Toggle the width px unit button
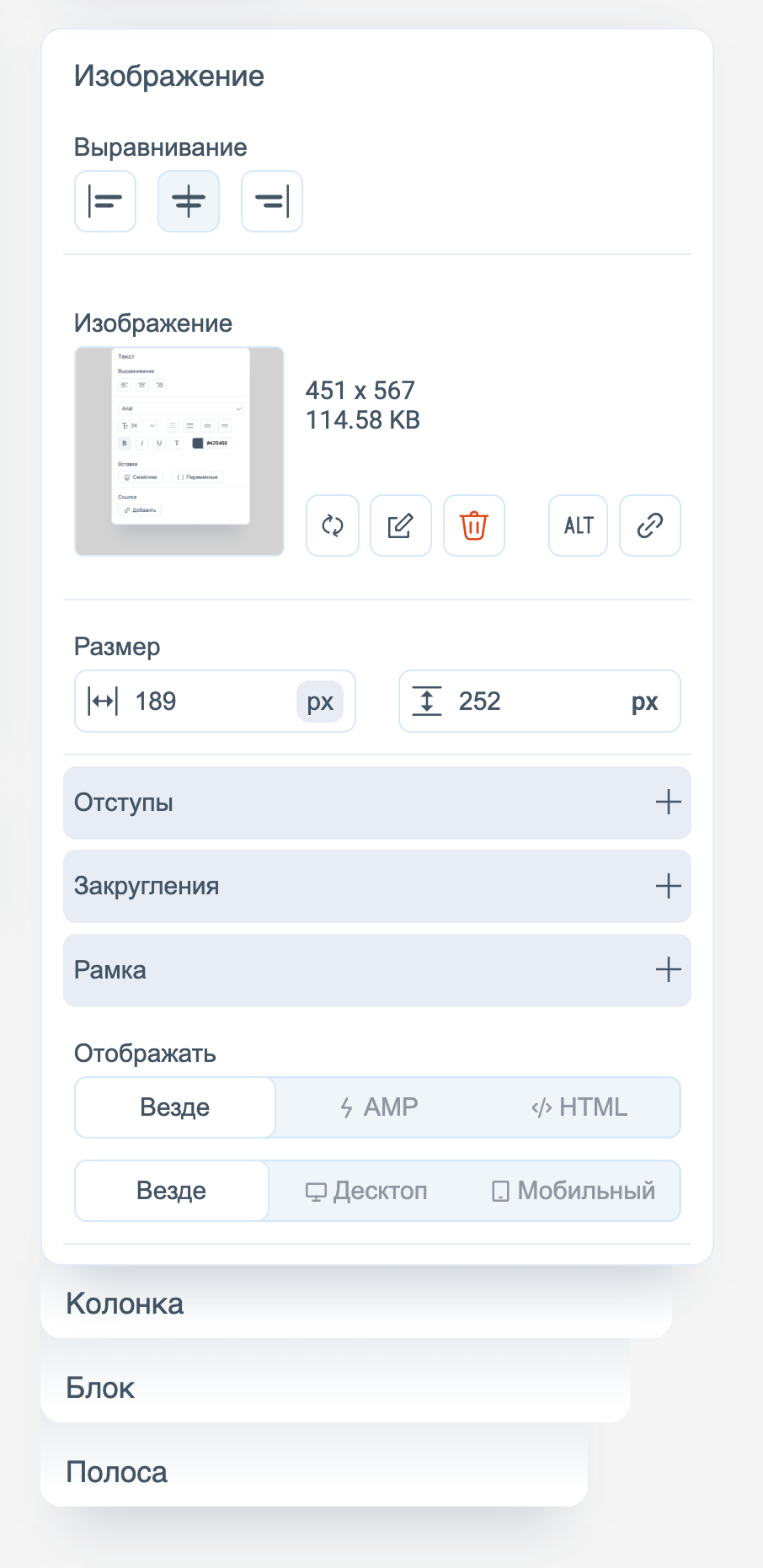 point(320,701)
